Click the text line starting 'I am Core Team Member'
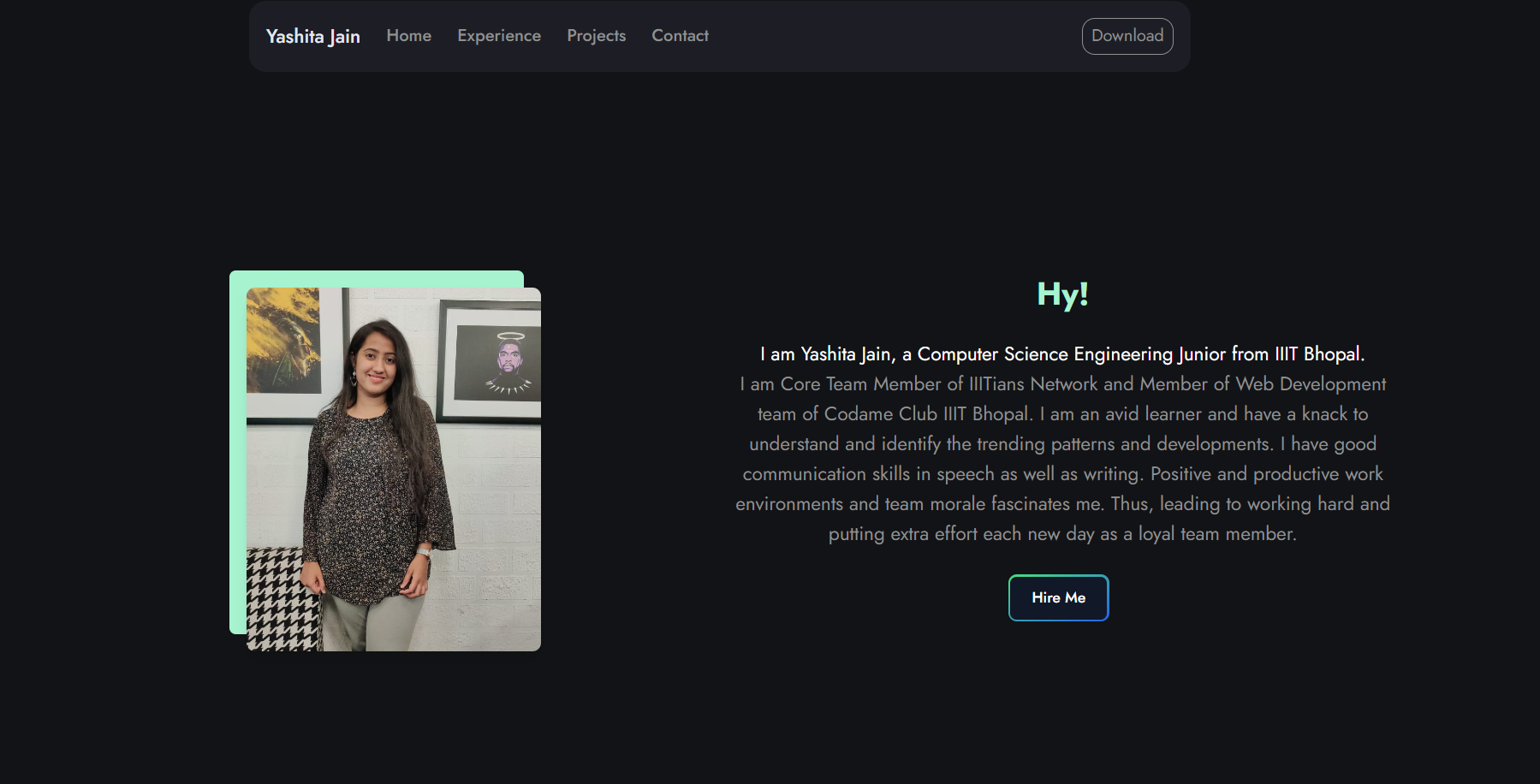Viewport: 1540px width, 784px height. [x=1062, y=384]
